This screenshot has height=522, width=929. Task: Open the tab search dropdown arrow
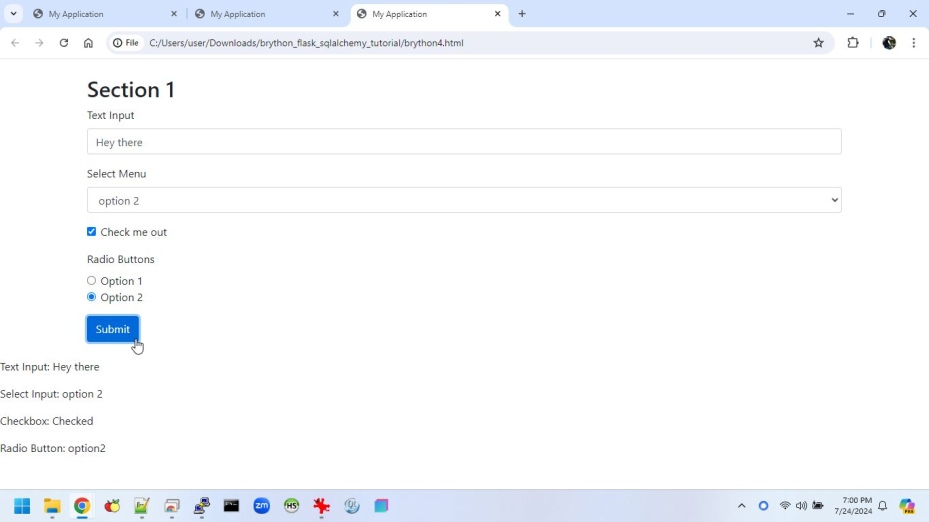click(14, 14)
